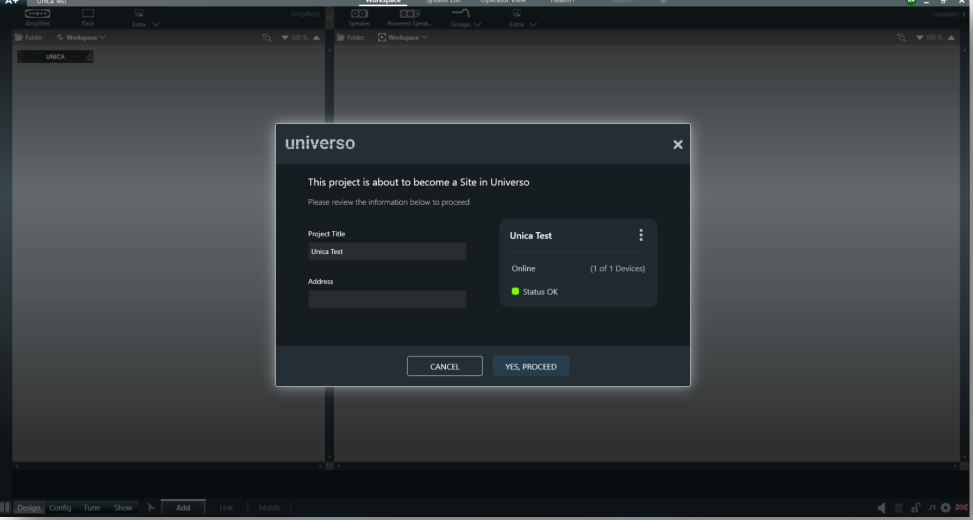
Task: Expand the Groups dropdown arrow
Action: pos(477,25)
